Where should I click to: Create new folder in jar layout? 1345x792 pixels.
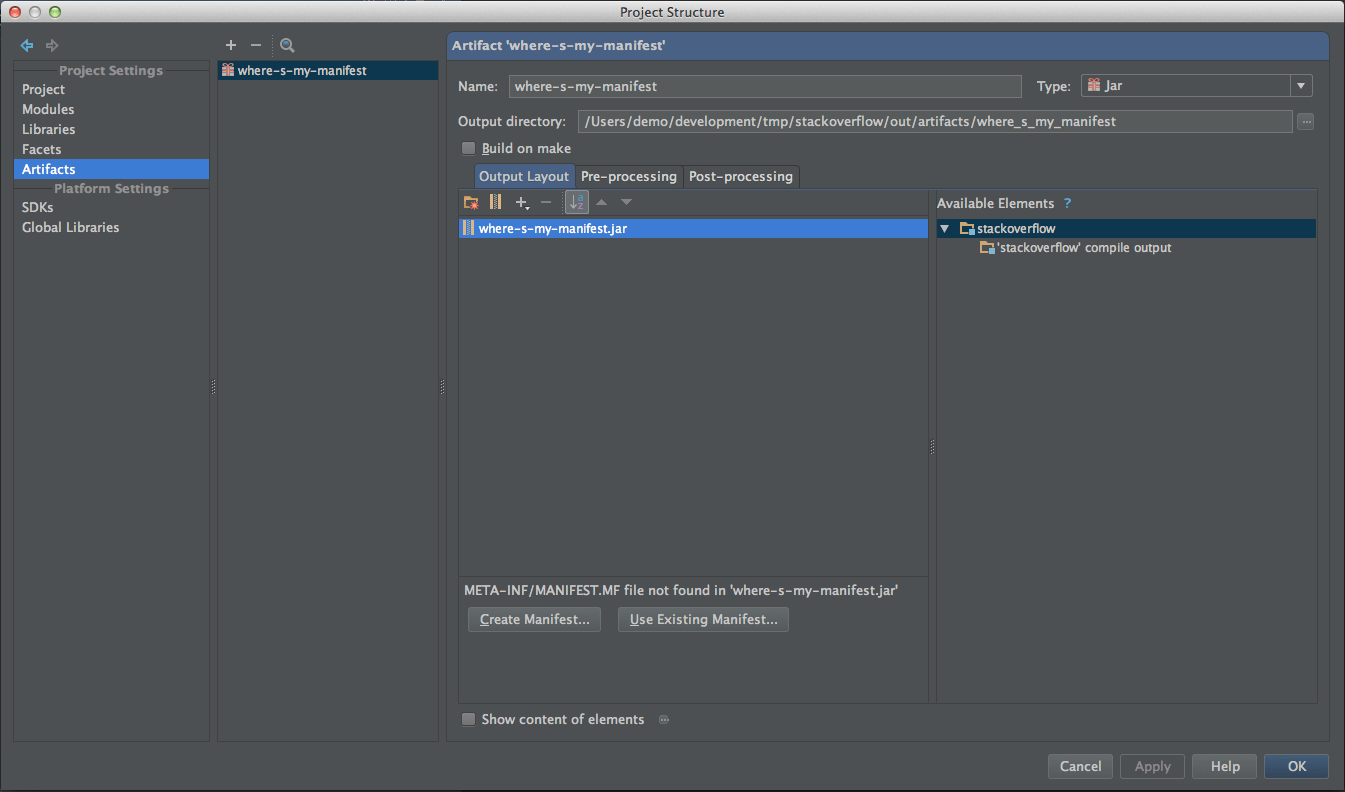(x=470, y=201)
